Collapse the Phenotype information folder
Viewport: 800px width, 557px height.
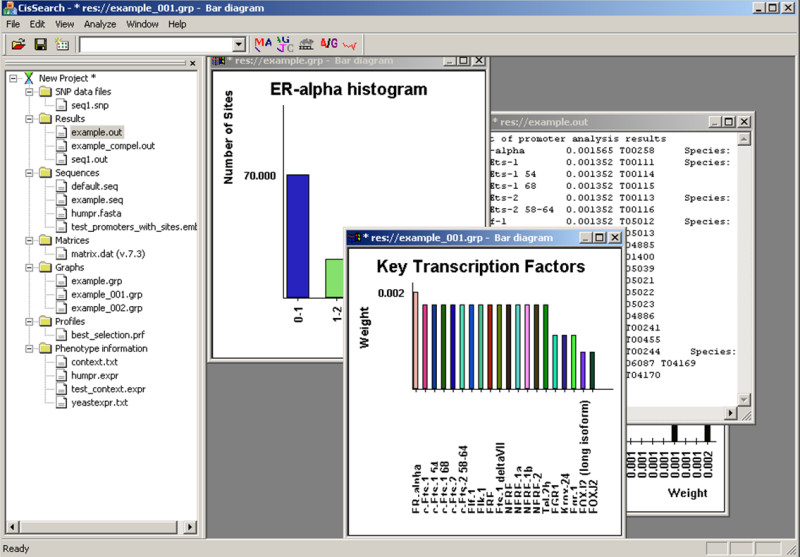(x=30, y=348)
